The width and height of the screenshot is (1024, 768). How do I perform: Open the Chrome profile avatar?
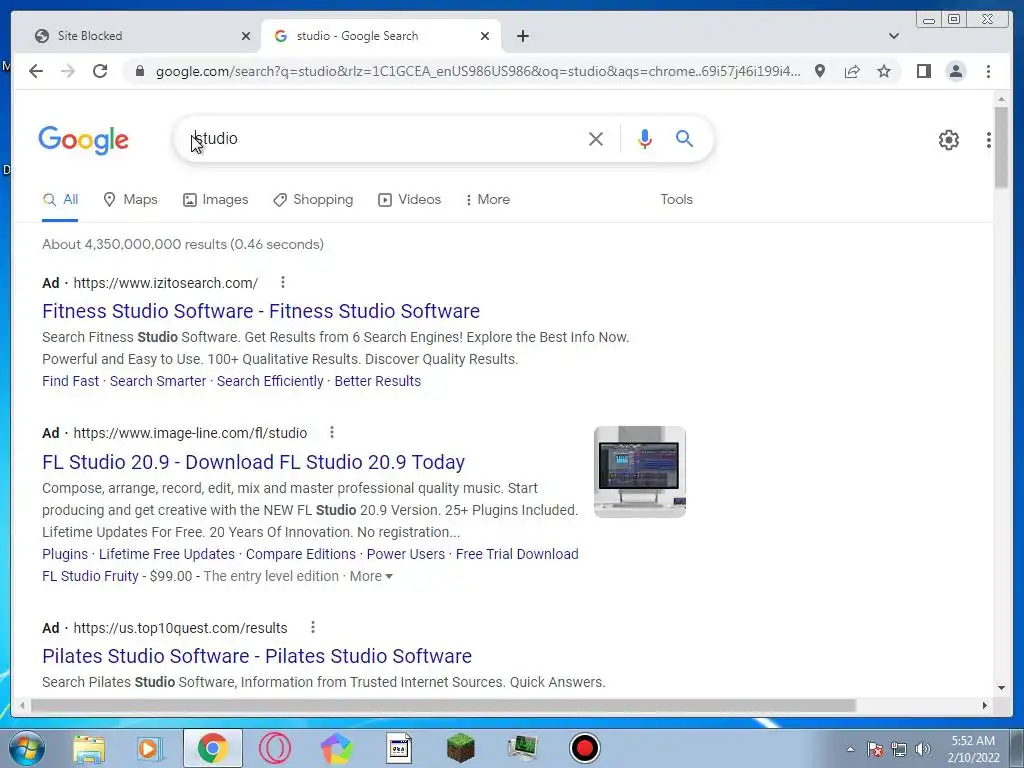pos(955,71)
